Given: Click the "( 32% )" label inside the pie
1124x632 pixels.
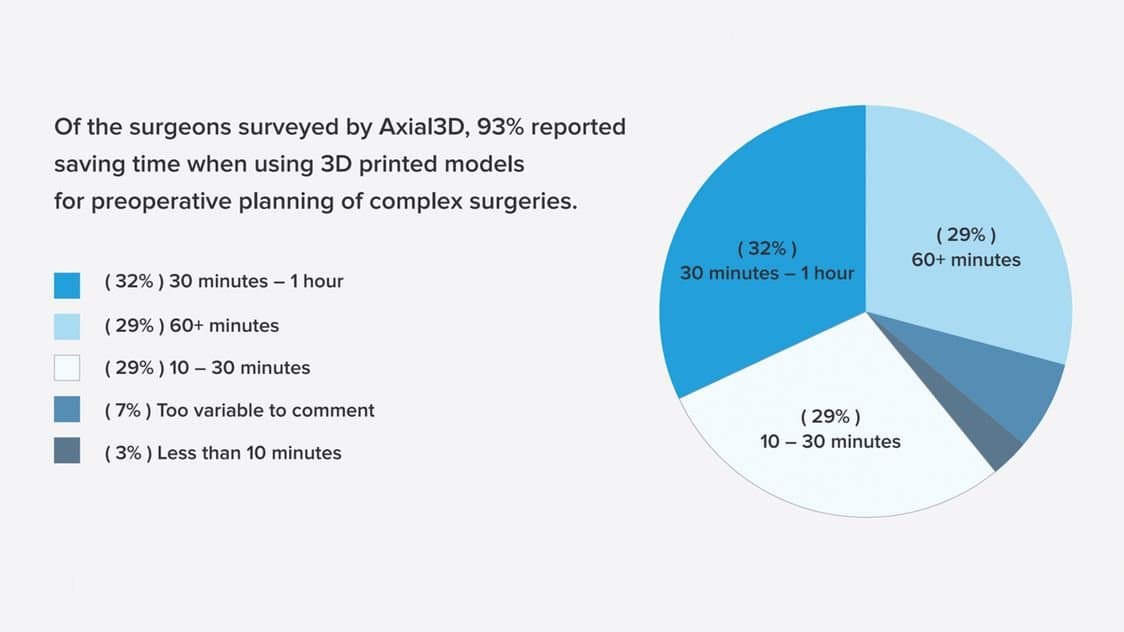Looking at the screenshot, I should pyautogui.click(x=767, y=248).
